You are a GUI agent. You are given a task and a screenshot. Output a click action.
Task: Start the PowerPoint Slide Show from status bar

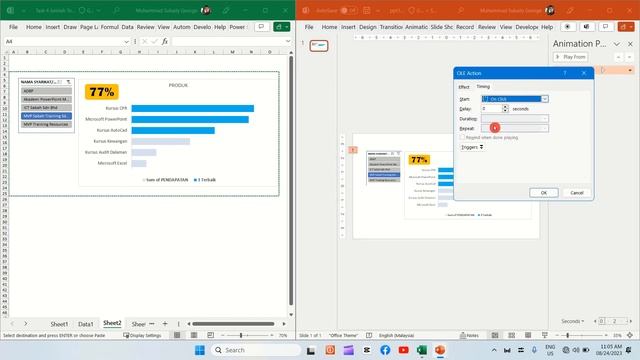point(544,335)
